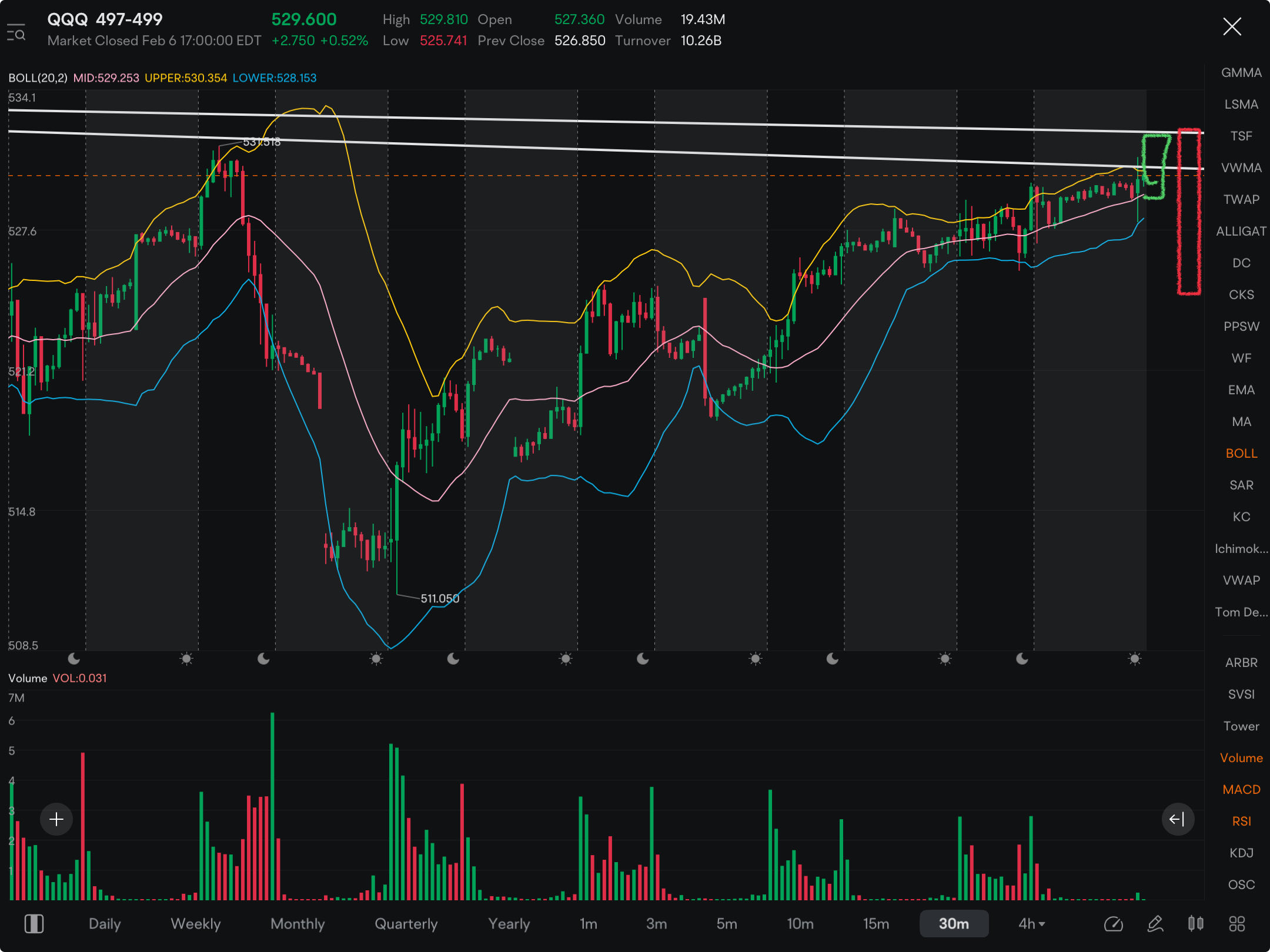Click the QQQ 497-499 ticker title
Screen dimensions: 1270x952
click(x=105, y=19)
